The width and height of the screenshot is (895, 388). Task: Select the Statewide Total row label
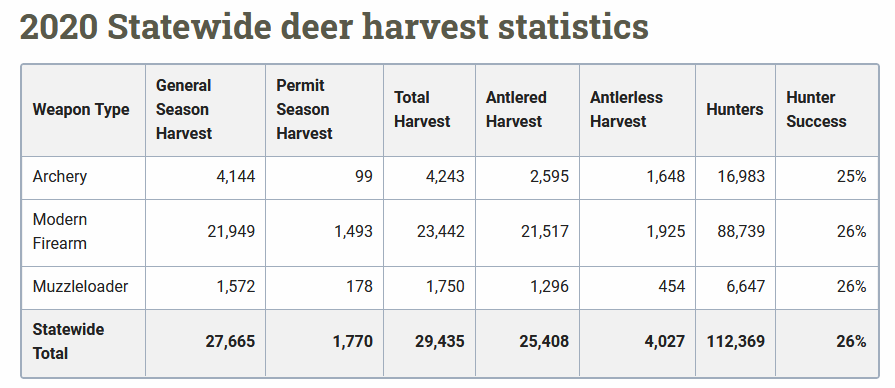click(x=68, y=341)
